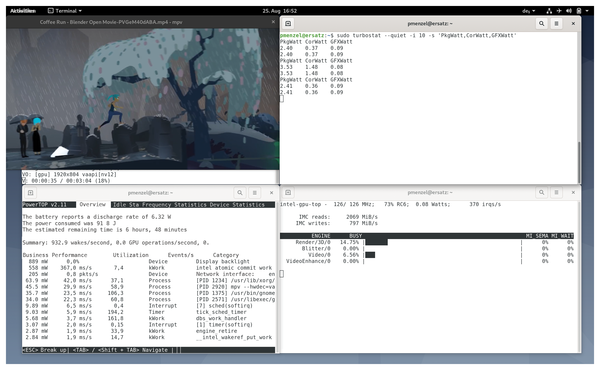Image resolution: width=600 pixels, height=370 pixels.
Task: Close the turbostat terminal window
Action: pyautogui.click(x=573, y=24)
